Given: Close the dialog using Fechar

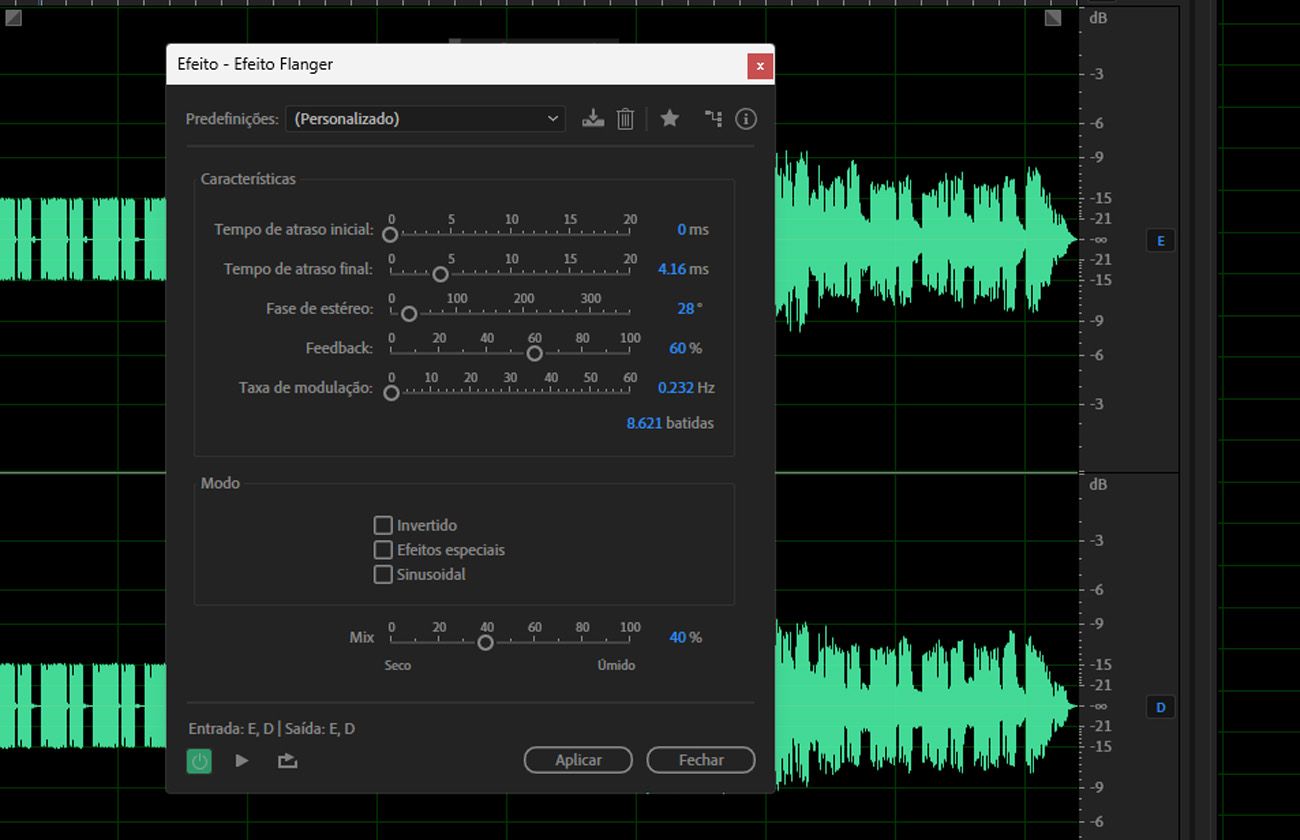Looking at the screenshot, I should point(700,760).
